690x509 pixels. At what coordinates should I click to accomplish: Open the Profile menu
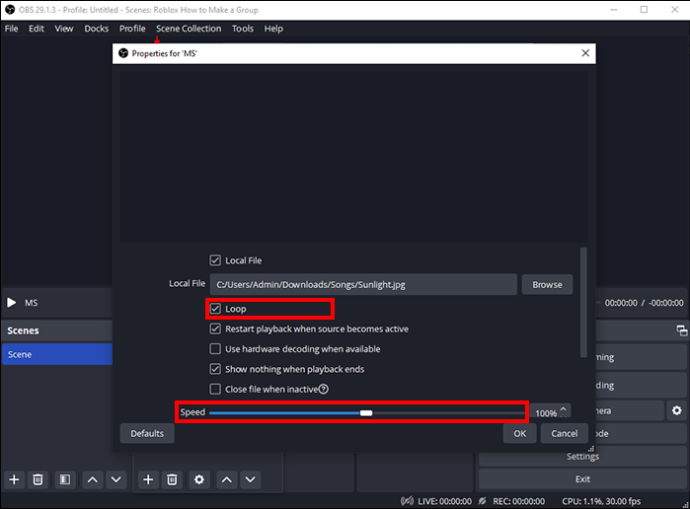click(132, 29)
